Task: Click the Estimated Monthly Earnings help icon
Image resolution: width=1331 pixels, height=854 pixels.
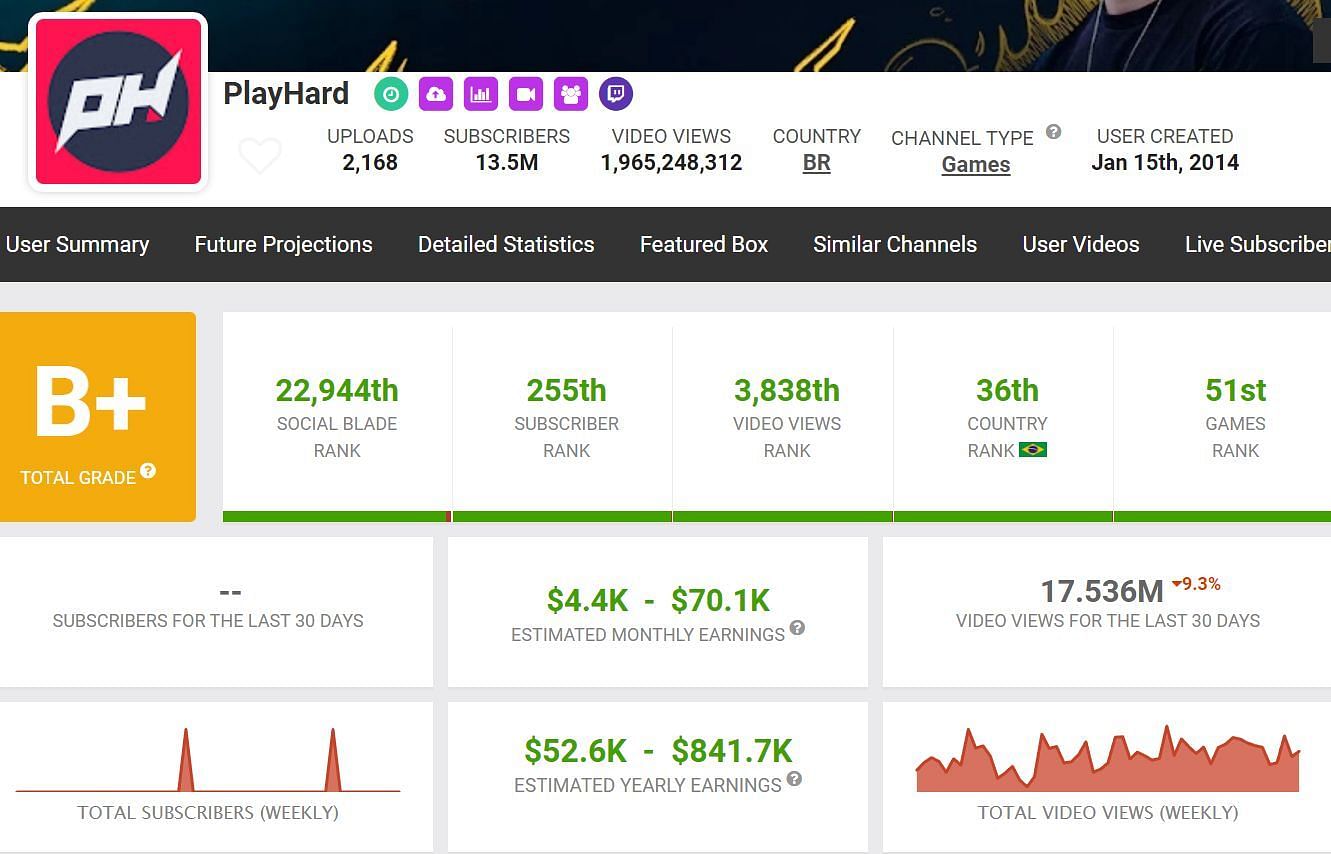Action: [x=797, y=628]
